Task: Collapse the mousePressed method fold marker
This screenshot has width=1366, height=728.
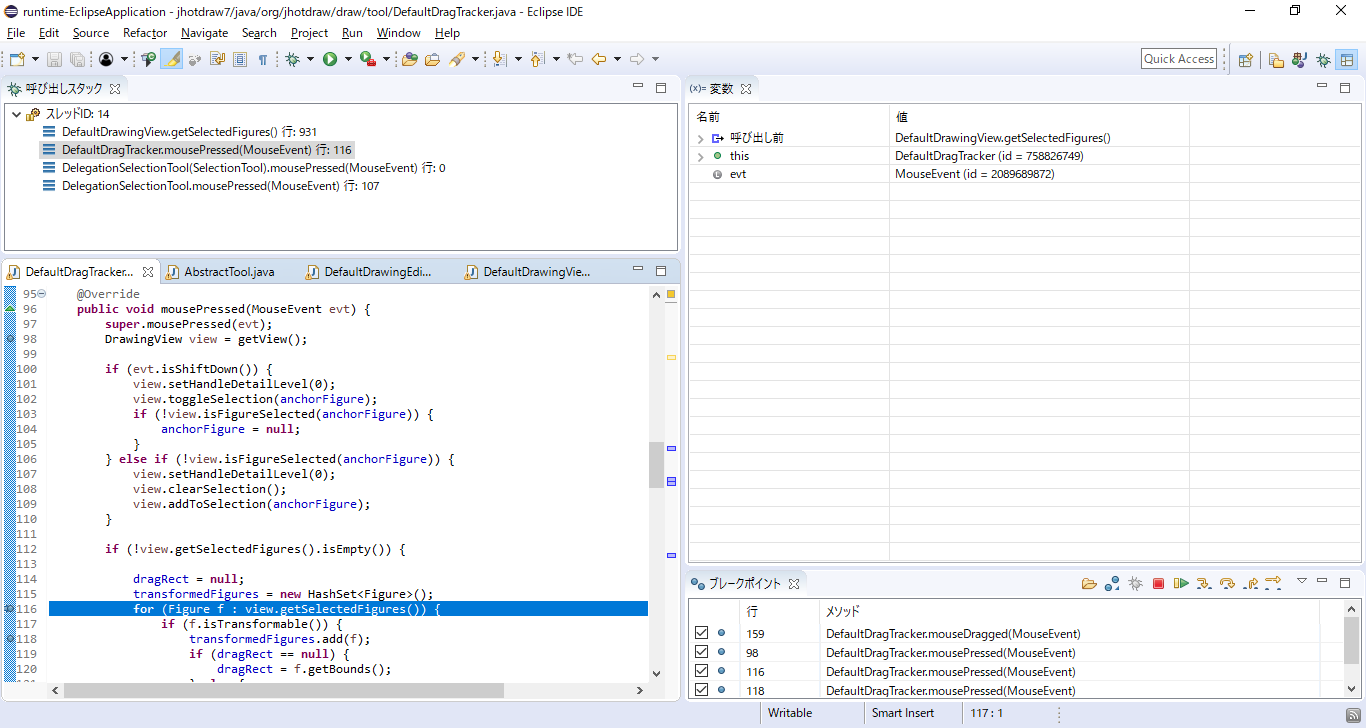Action: tap(42, 294)
